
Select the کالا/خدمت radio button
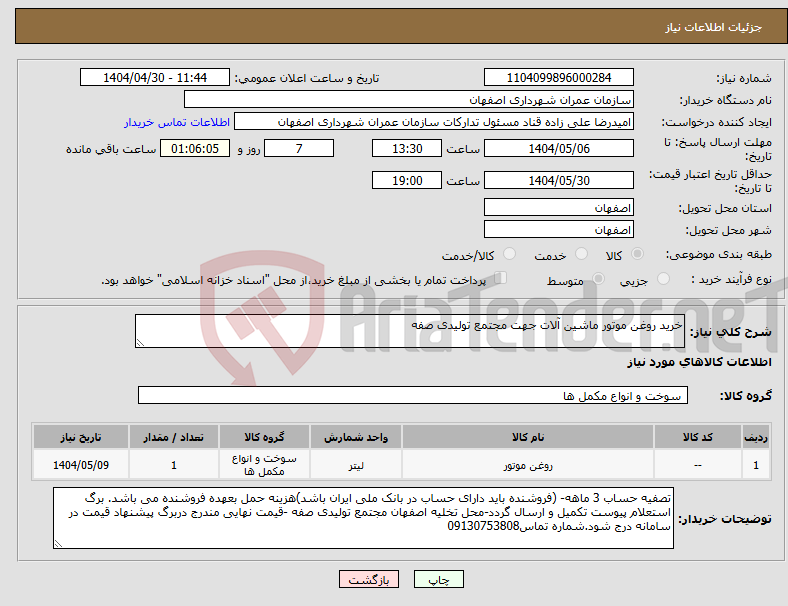pyautogui.click(x=510, y=254)
